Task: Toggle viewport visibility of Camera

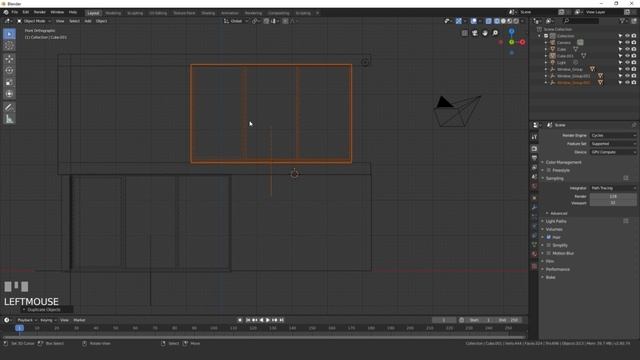Action: (x=627, y=42)
